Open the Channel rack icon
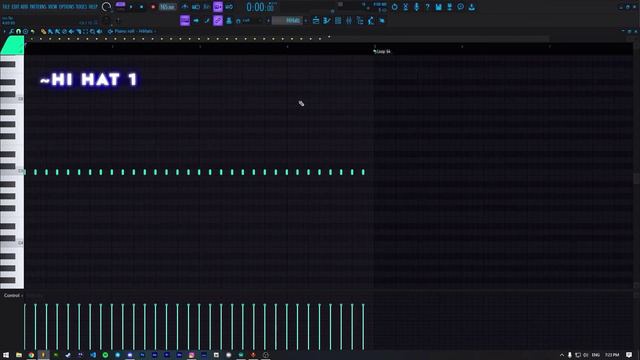Screen dimensions: 640x360 click(338, 20)
